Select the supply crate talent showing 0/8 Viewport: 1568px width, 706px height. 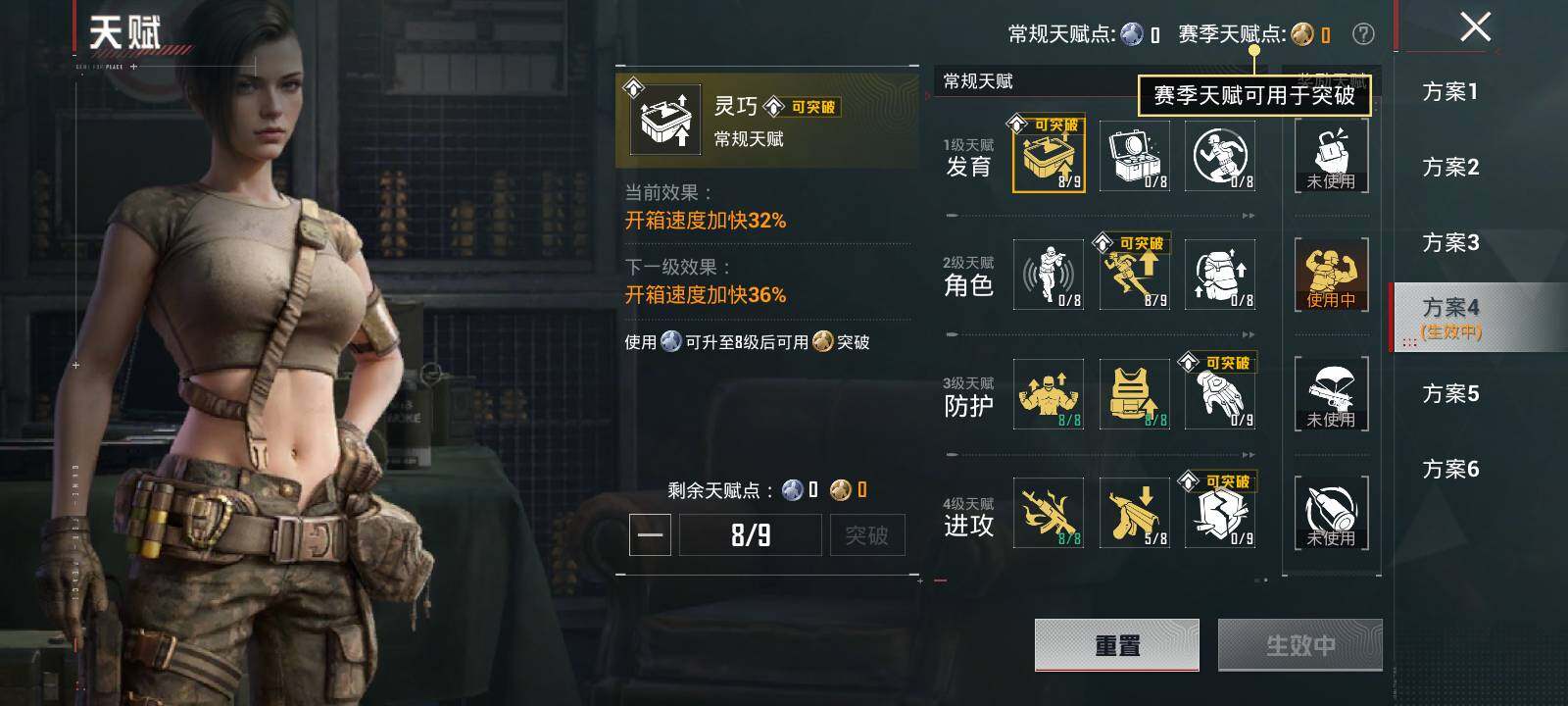click(1135, 156)
